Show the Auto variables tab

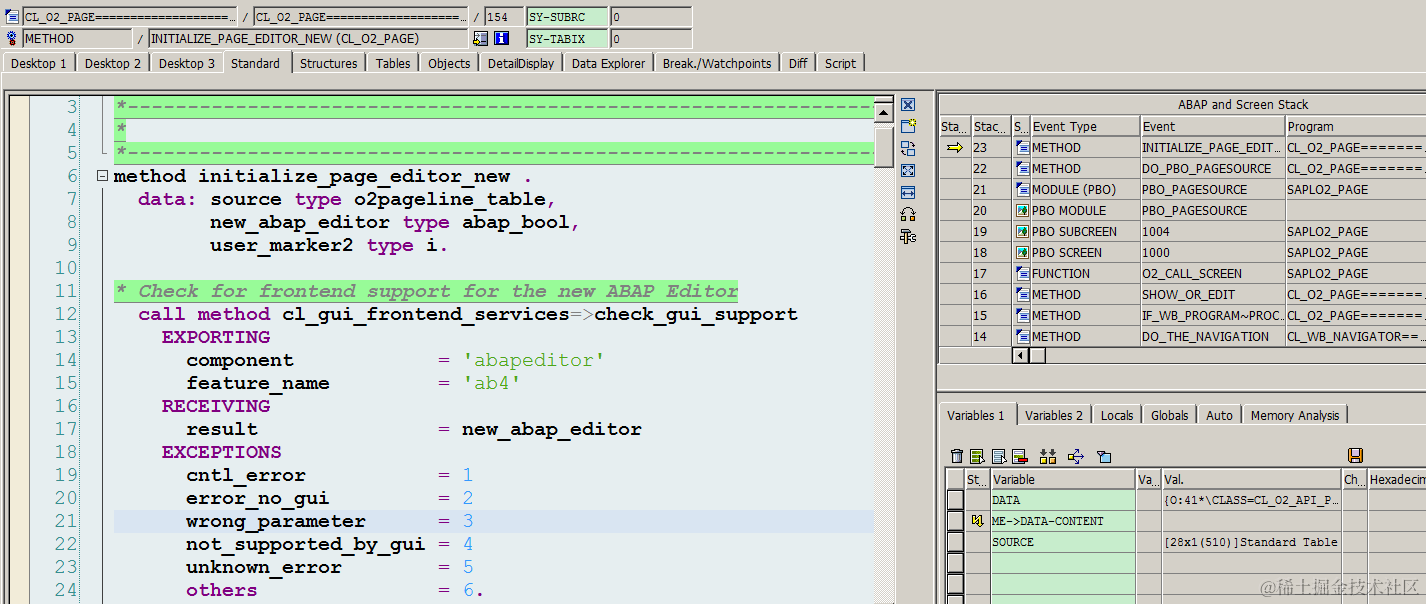point(1219,415)
